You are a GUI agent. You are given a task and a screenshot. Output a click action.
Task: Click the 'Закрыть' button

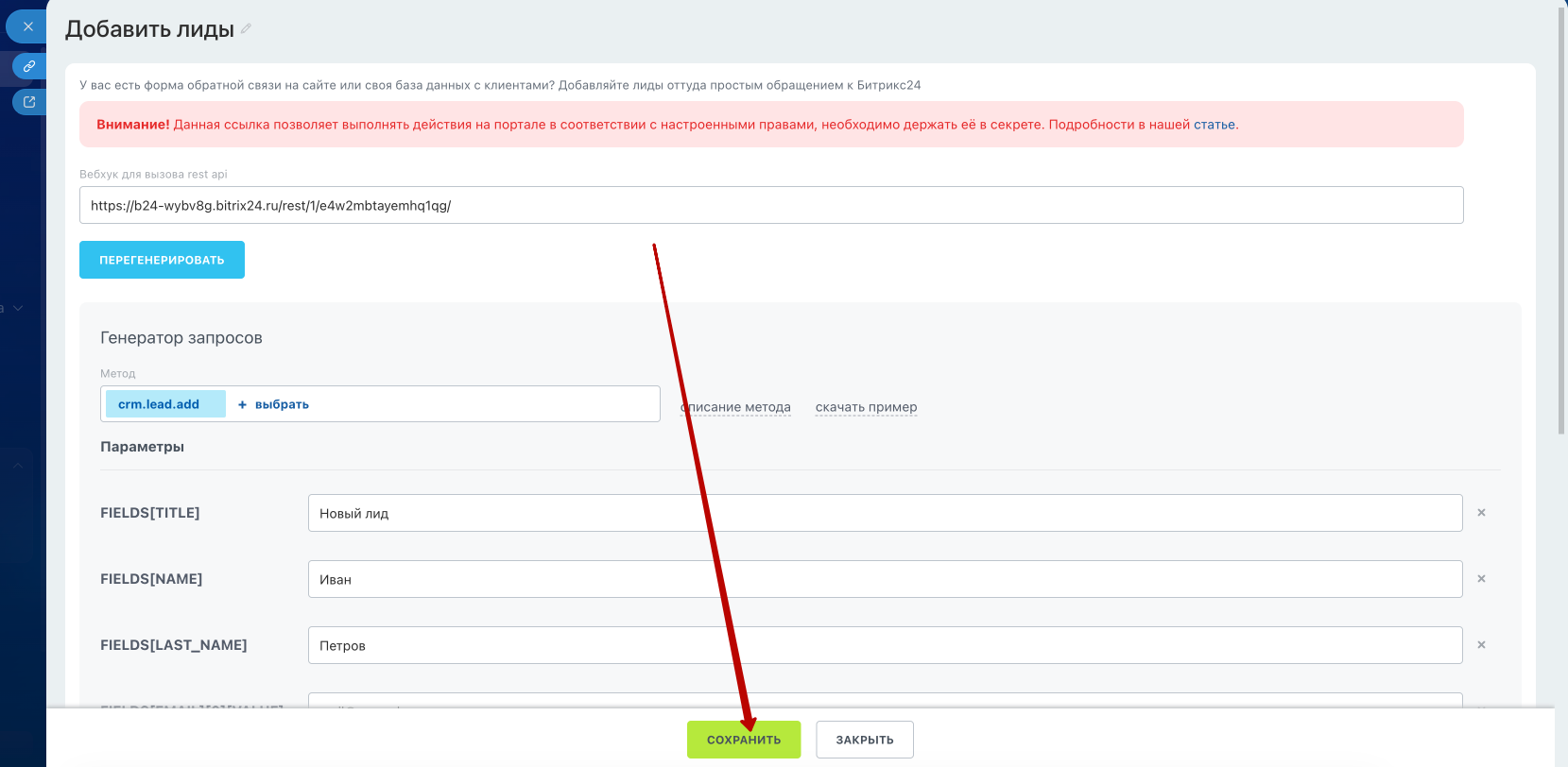pos(864,740)
